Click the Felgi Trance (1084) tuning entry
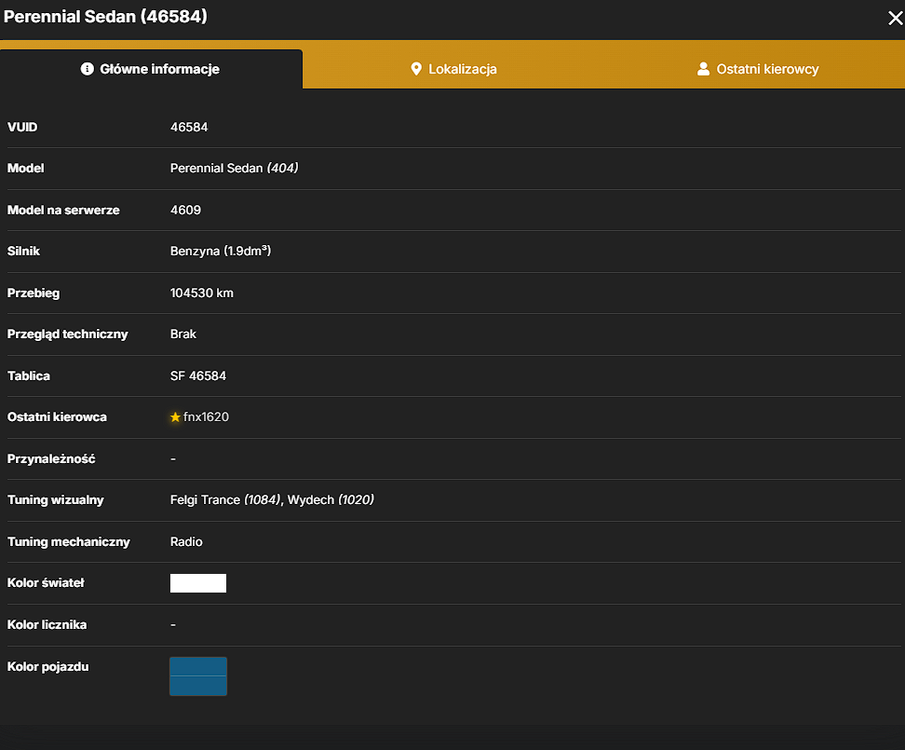905x750 pixels. point(225,500)
